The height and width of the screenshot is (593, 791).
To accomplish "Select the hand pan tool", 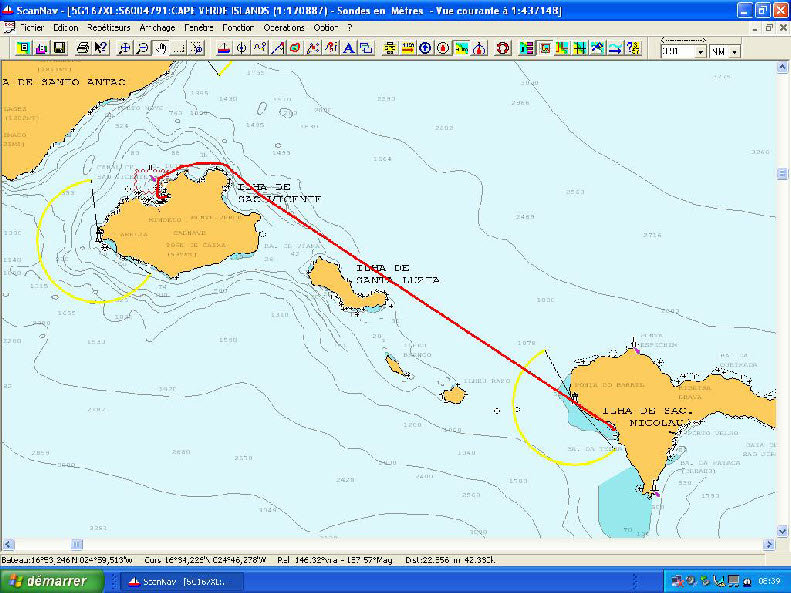I will pos(161,48).
